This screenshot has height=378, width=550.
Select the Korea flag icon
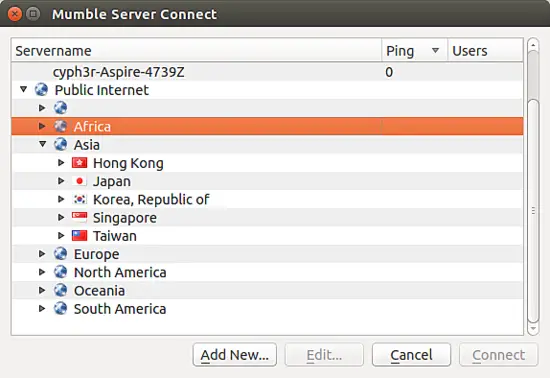tap(79, 199)
